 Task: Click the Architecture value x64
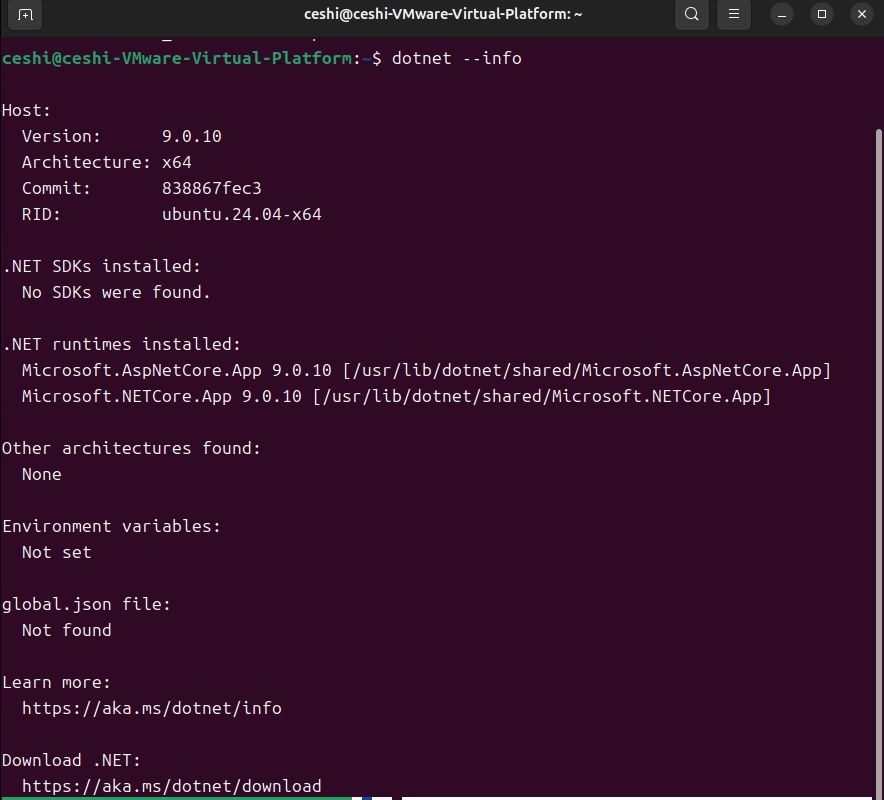(176, 162)
